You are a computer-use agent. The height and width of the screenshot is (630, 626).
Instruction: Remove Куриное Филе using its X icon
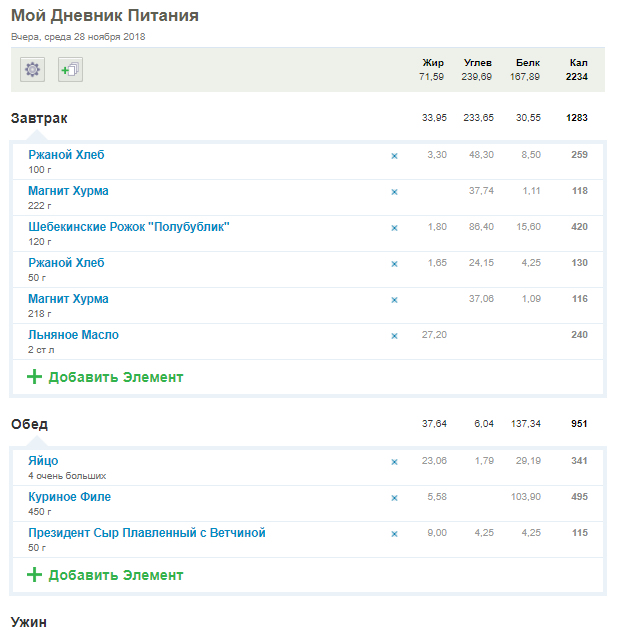[x=394, y=498]
